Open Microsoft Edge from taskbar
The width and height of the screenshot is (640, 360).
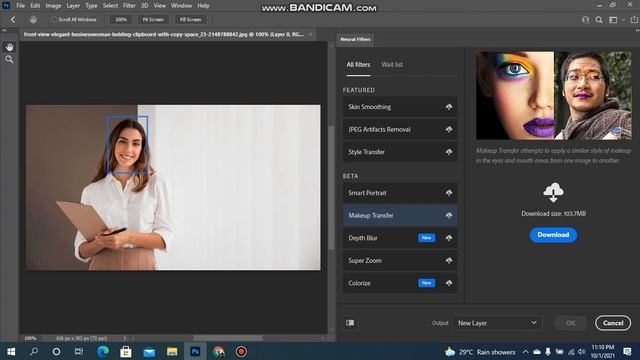pyautogui.click(x=103, y=351)
